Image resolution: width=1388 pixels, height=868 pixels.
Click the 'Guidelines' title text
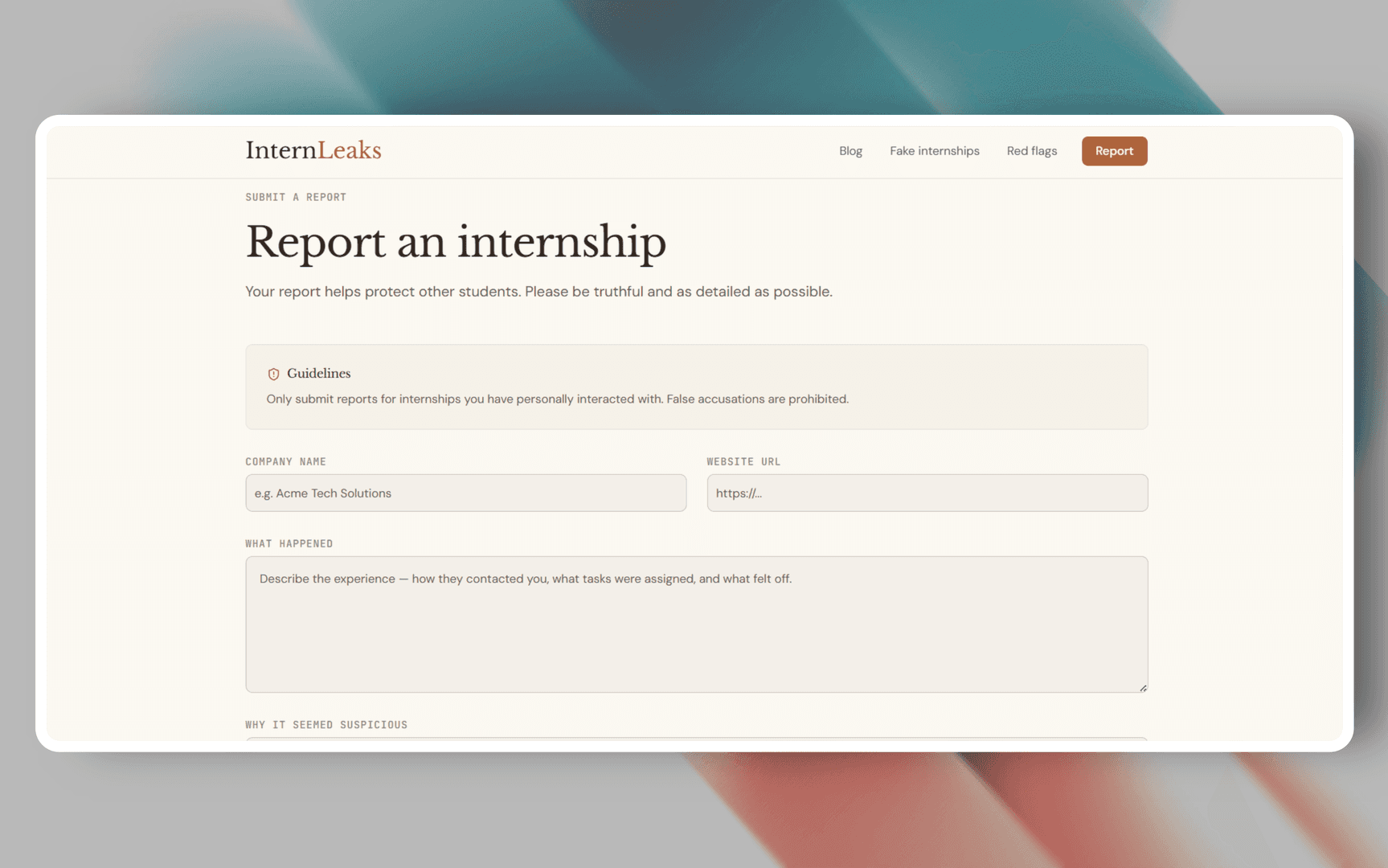point(318,373)
